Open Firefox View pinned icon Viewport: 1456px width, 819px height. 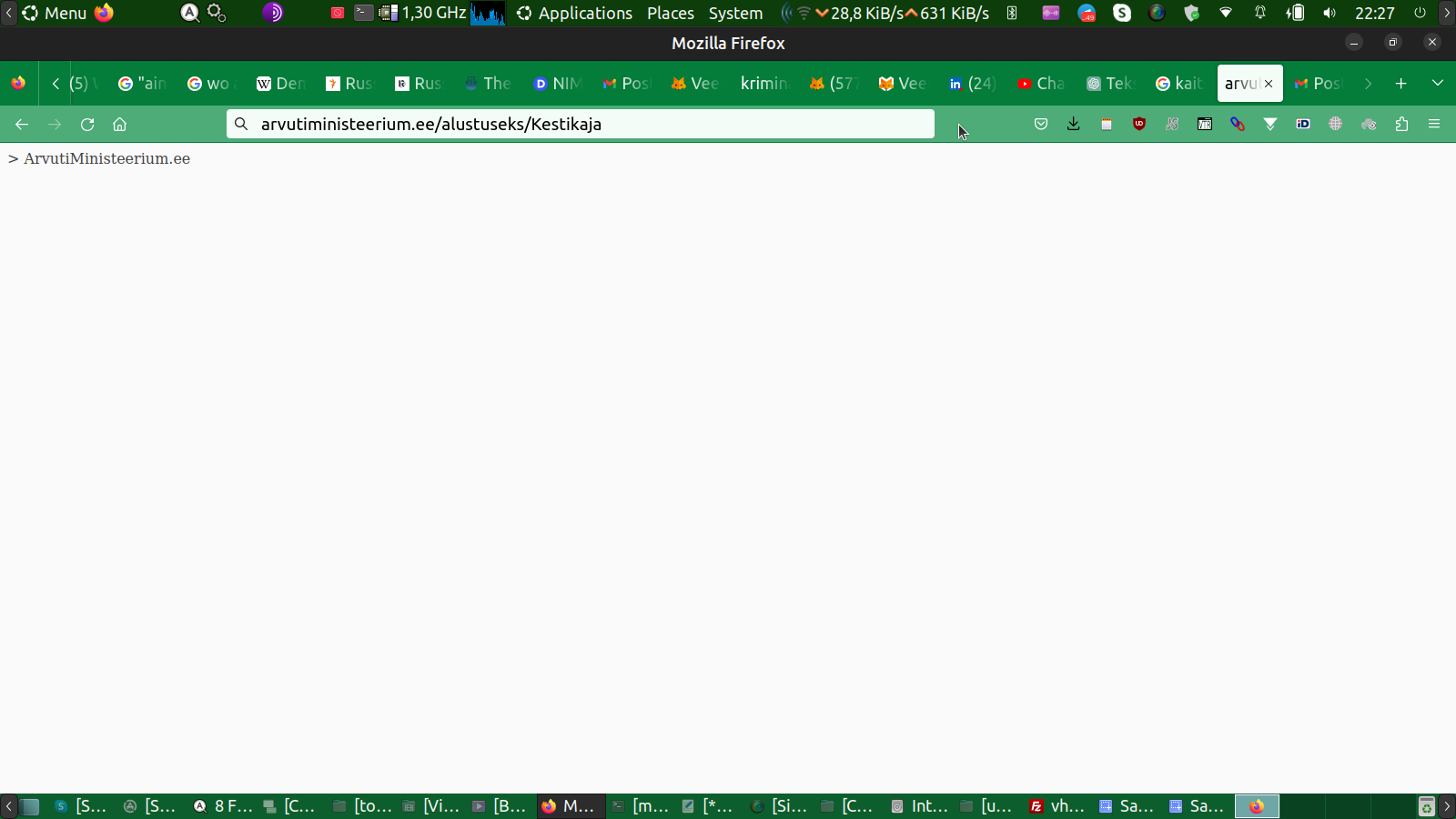[18, 84]
